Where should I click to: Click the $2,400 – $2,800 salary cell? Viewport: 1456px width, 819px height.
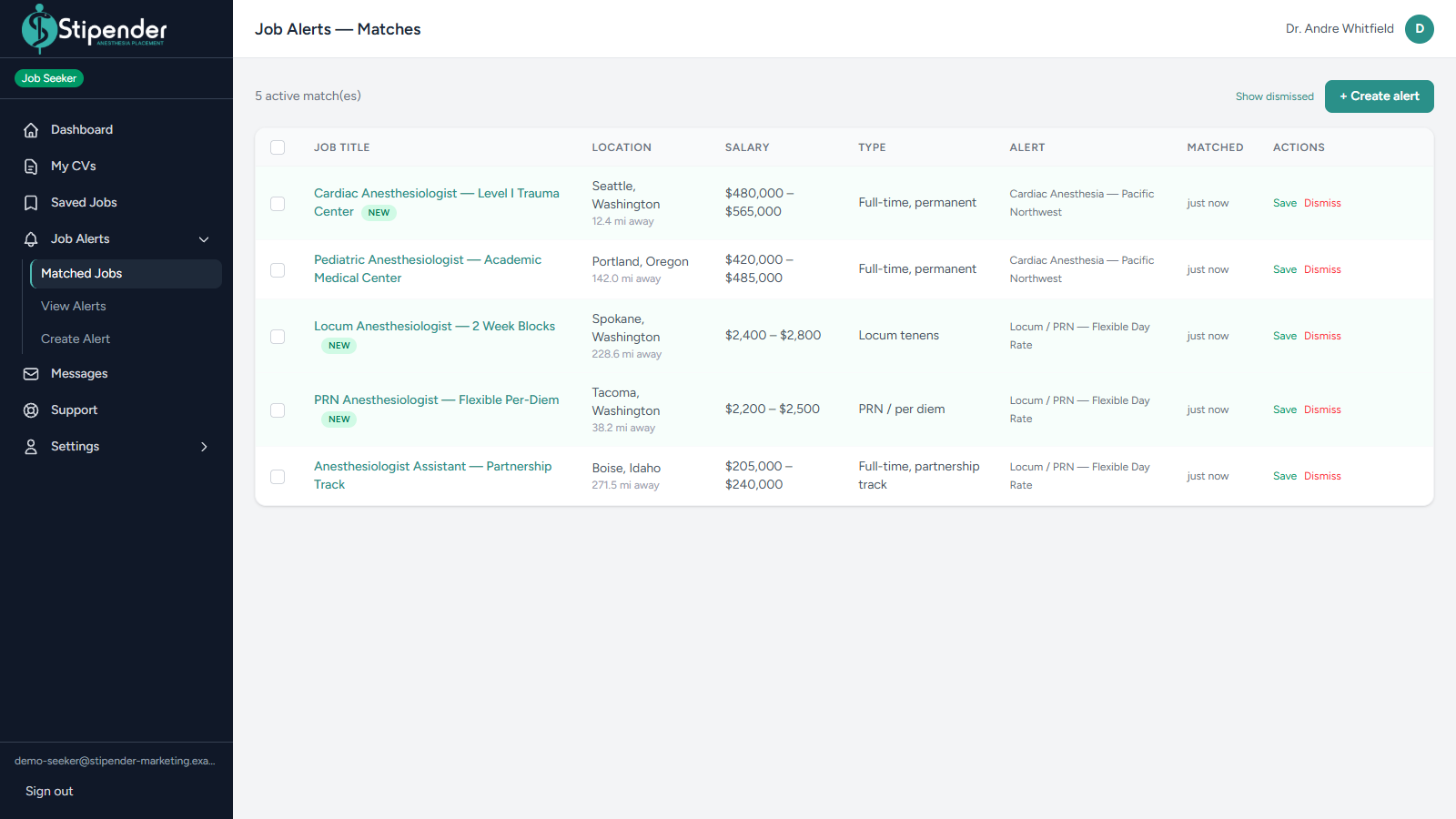[x=773, y=336]
